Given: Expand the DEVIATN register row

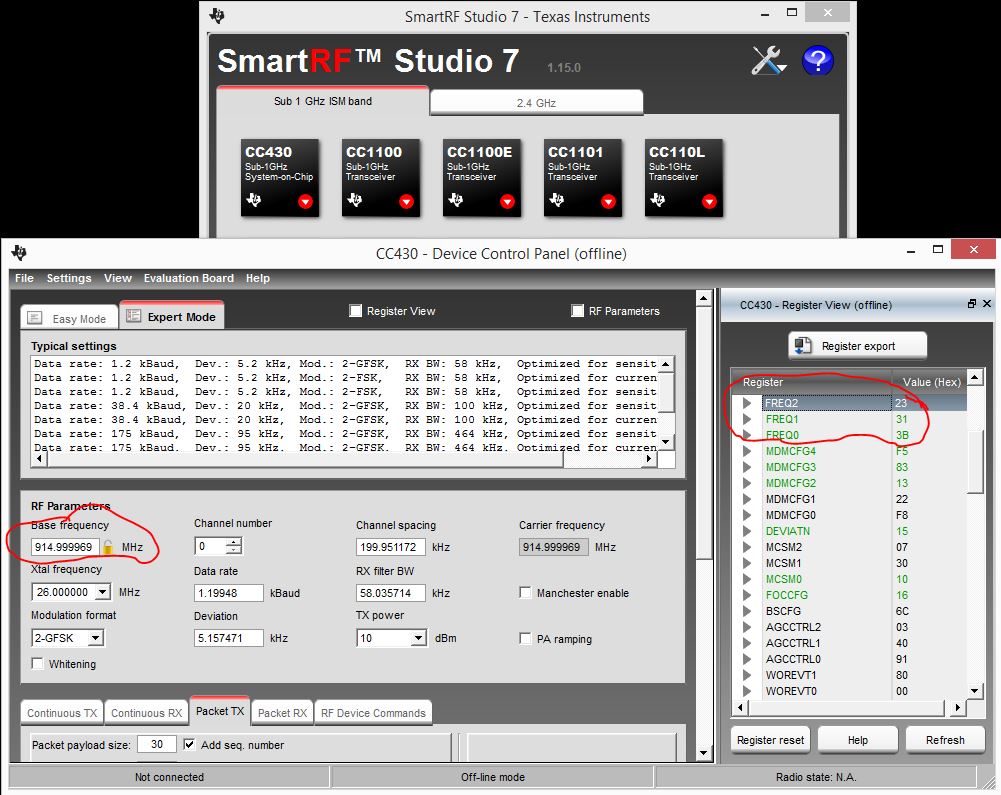Looking at the screenshot, I should pyautogui.click(x=747, y=531).
